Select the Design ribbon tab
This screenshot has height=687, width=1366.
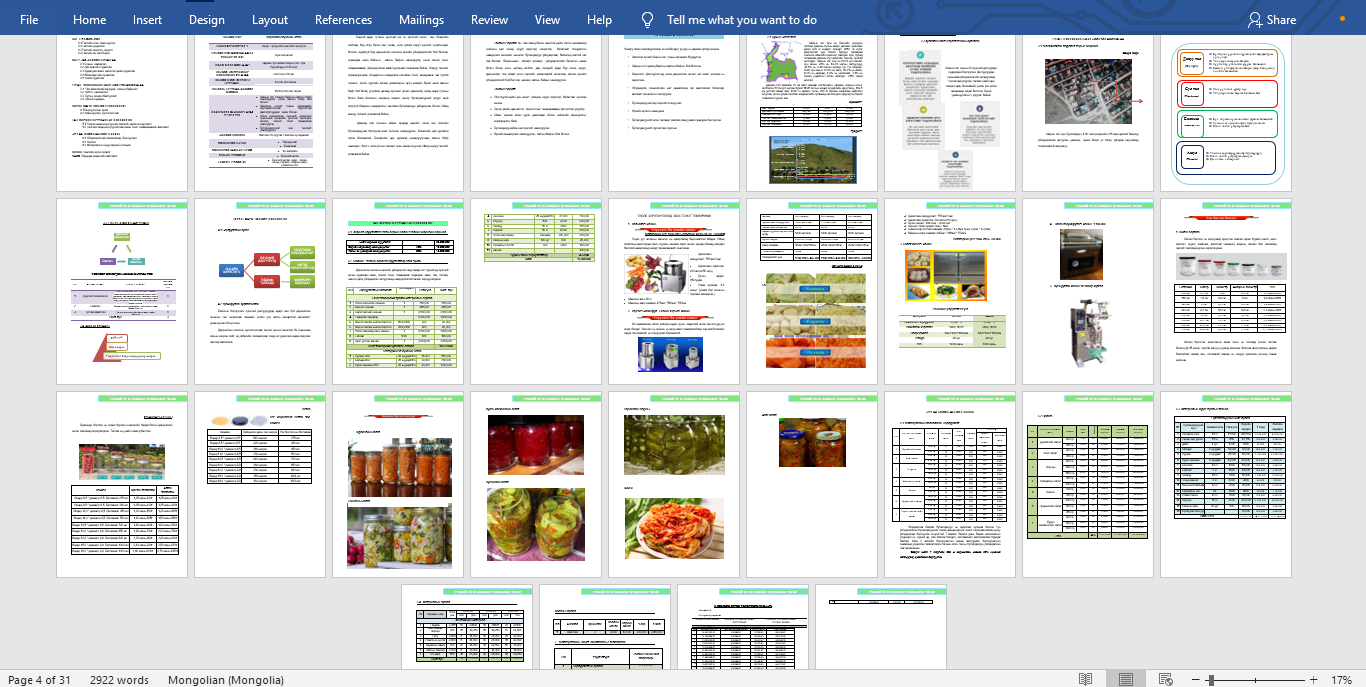(x=206, y=20)
